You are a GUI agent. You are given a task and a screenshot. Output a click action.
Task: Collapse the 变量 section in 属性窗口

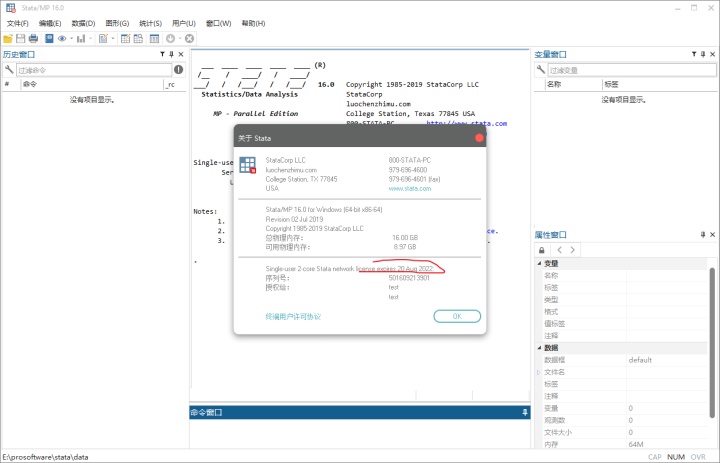tap(539, 263)
